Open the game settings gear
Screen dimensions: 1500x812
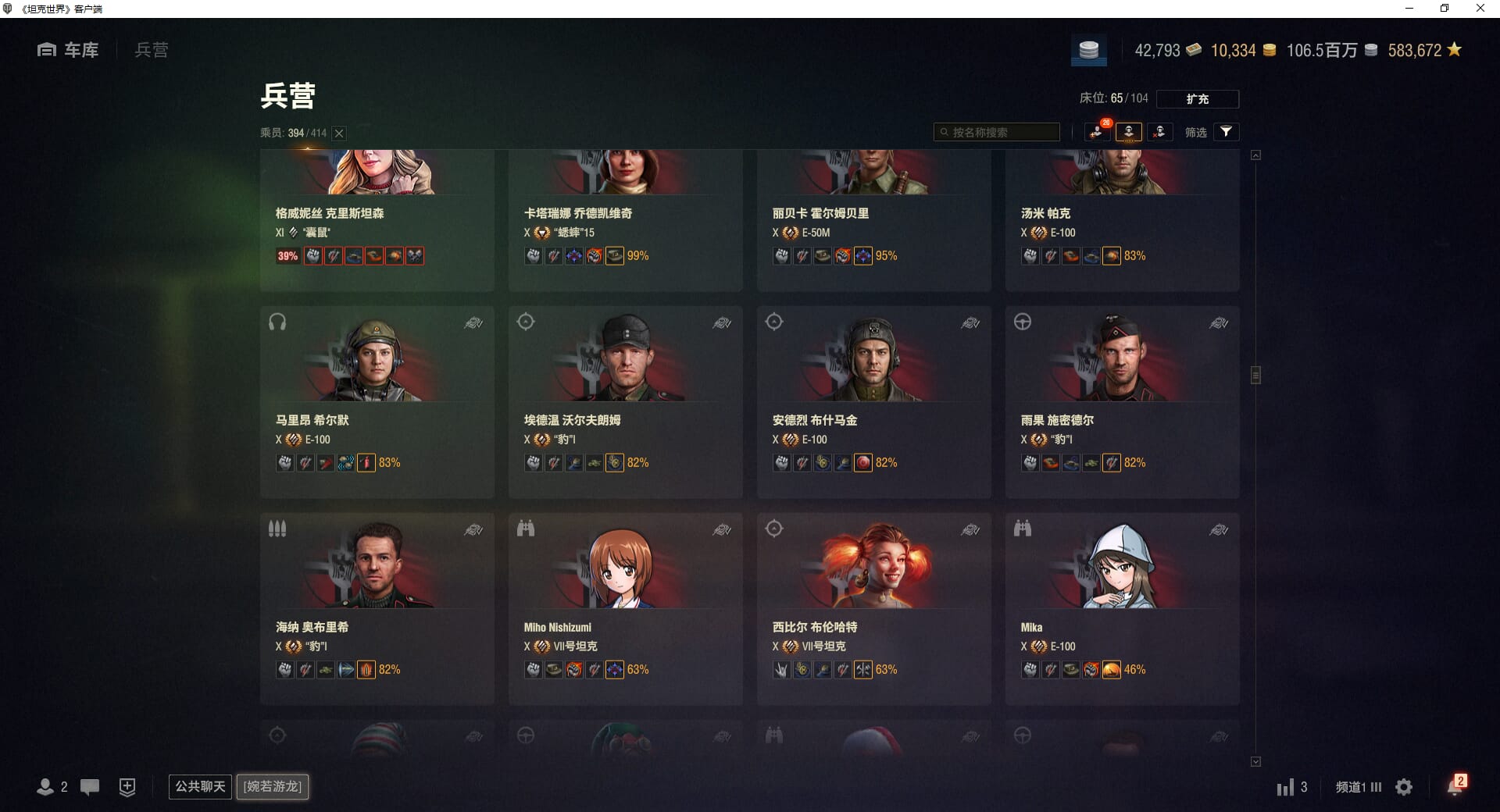click(1404, 787)
